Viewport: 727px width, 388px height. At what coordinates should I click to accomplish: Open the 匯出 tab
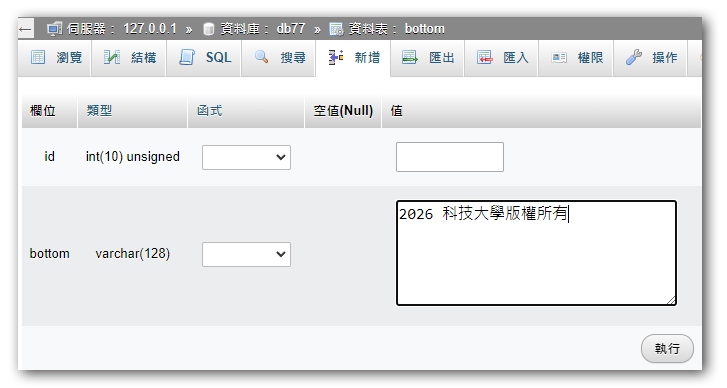click(x=427, y=58)
